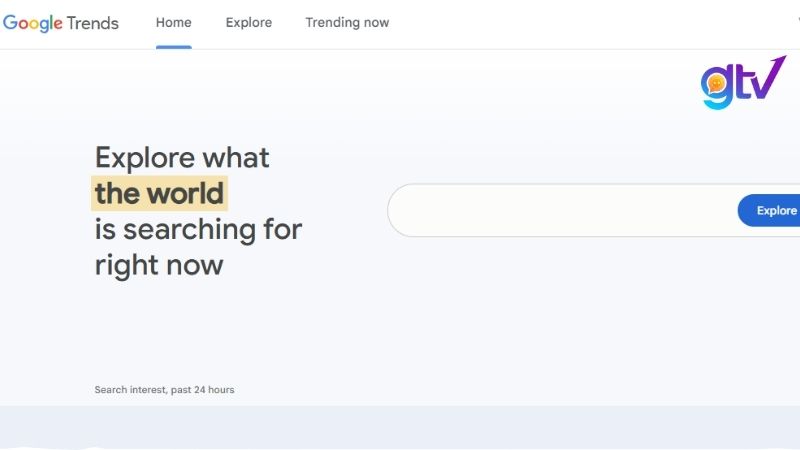Click the gtv watermark logo
Screen dimensions: 800x450
[x=742, y=83]
